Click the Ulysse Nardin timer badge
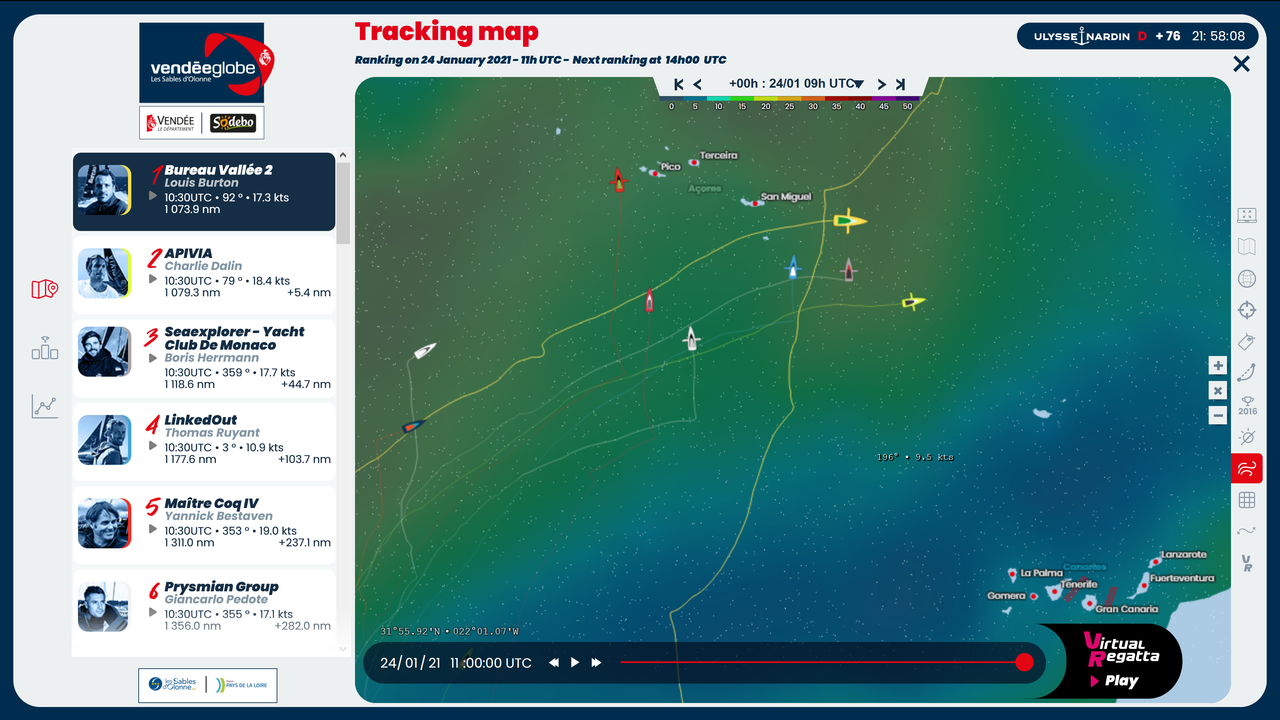 1136,36
